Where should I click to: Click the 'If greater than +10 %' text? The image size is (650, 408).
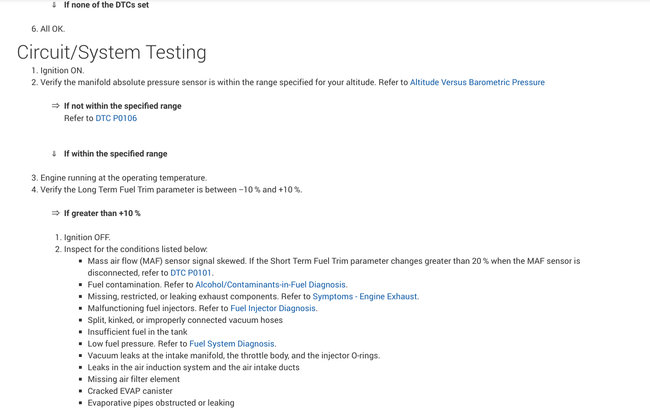[102, 213]
